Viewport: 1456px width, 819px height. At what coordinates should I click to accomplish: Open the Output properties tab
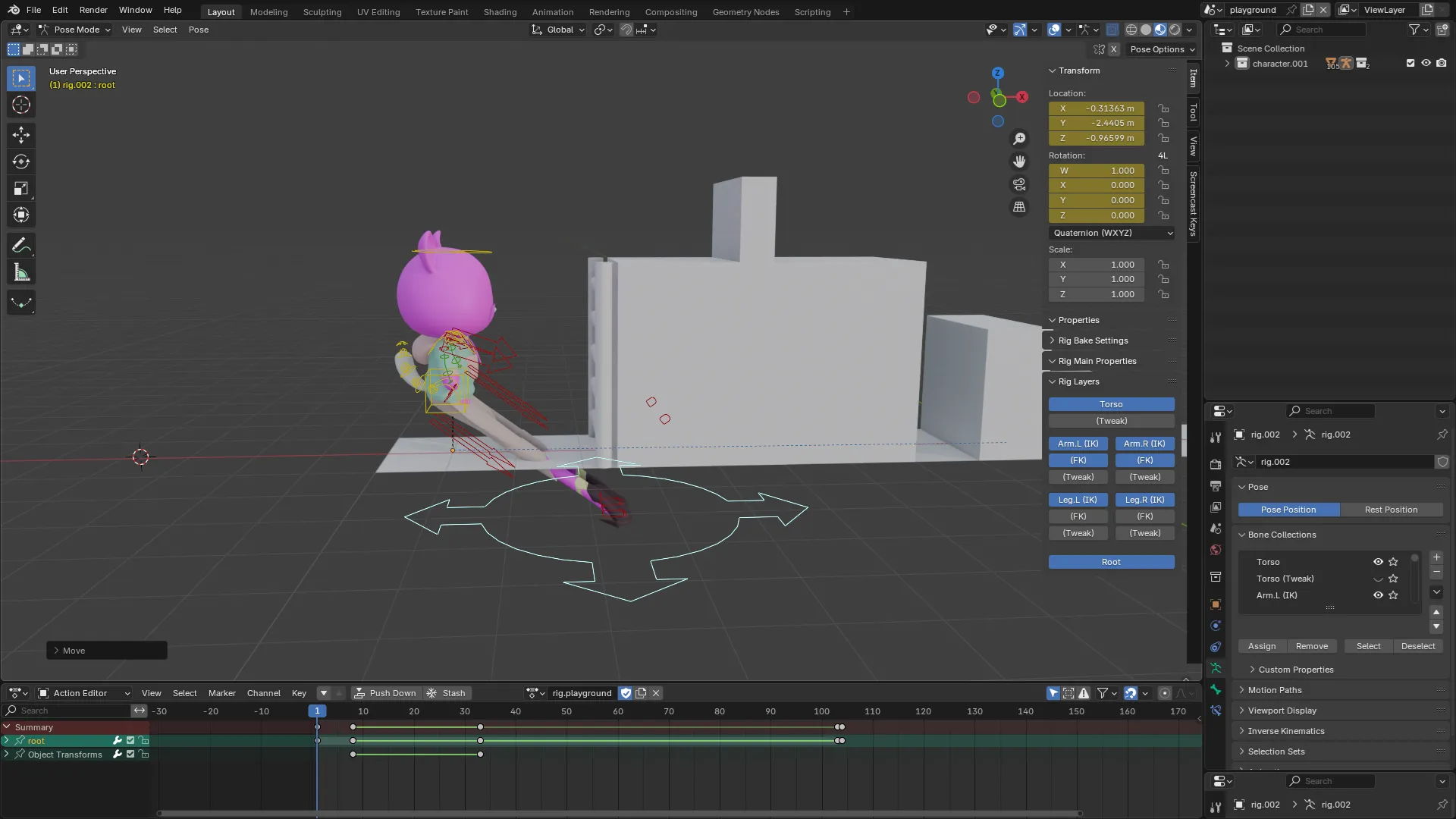[x=1216, y=485]
